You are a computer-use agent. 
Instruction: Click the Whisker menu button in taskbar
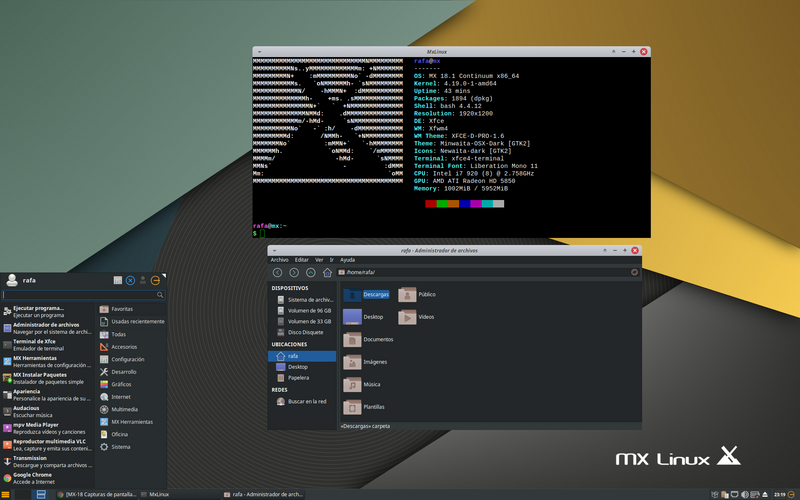point(5,494)
